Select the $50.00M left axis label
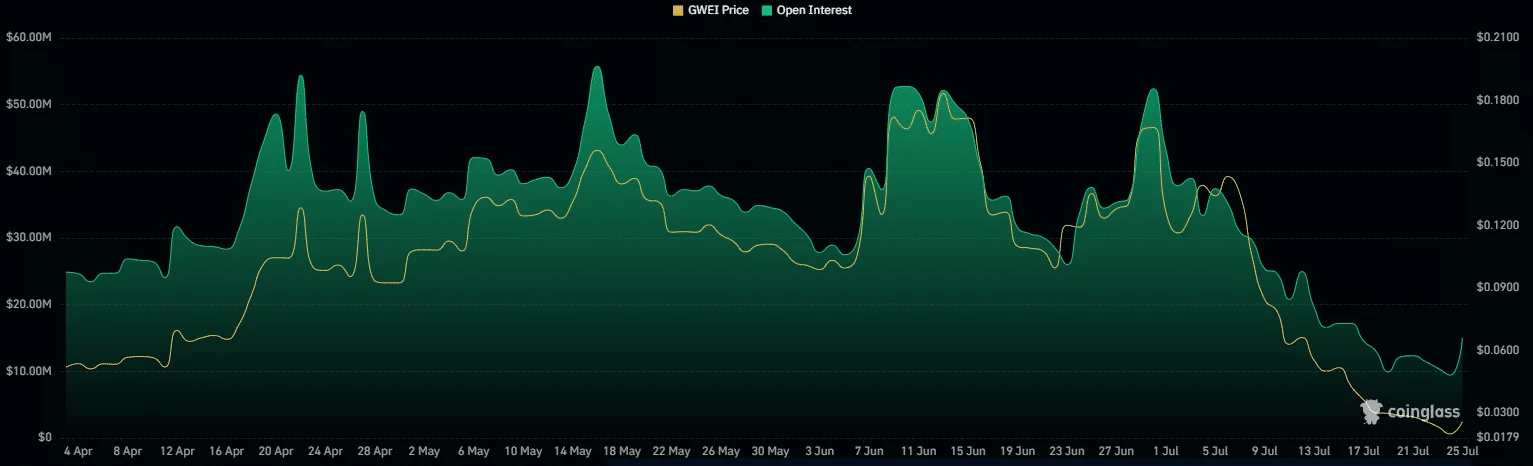1533x466 pixels. (28, 105)
